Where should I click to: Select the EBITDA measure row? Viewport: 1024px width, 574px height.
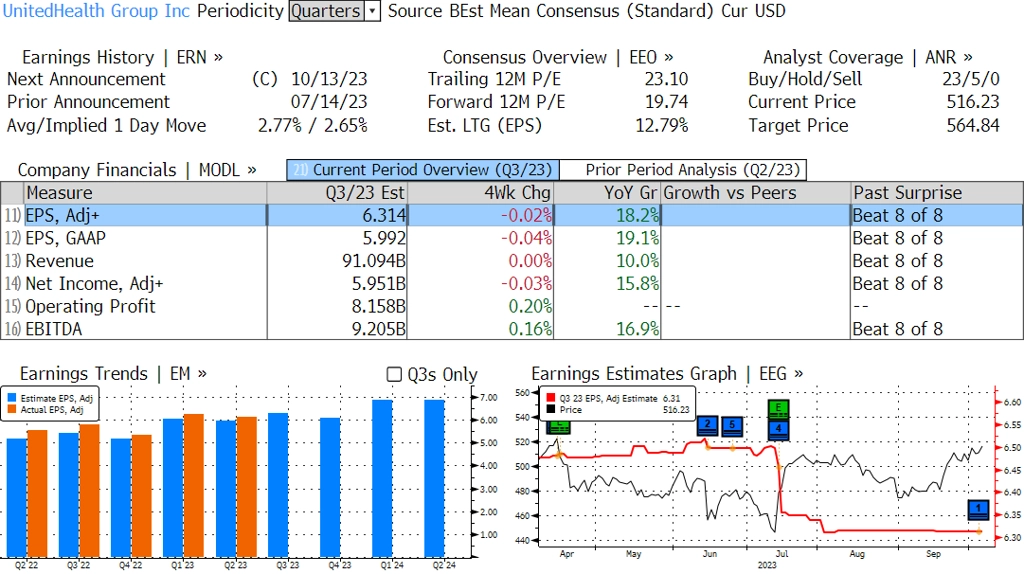[512, 328]
